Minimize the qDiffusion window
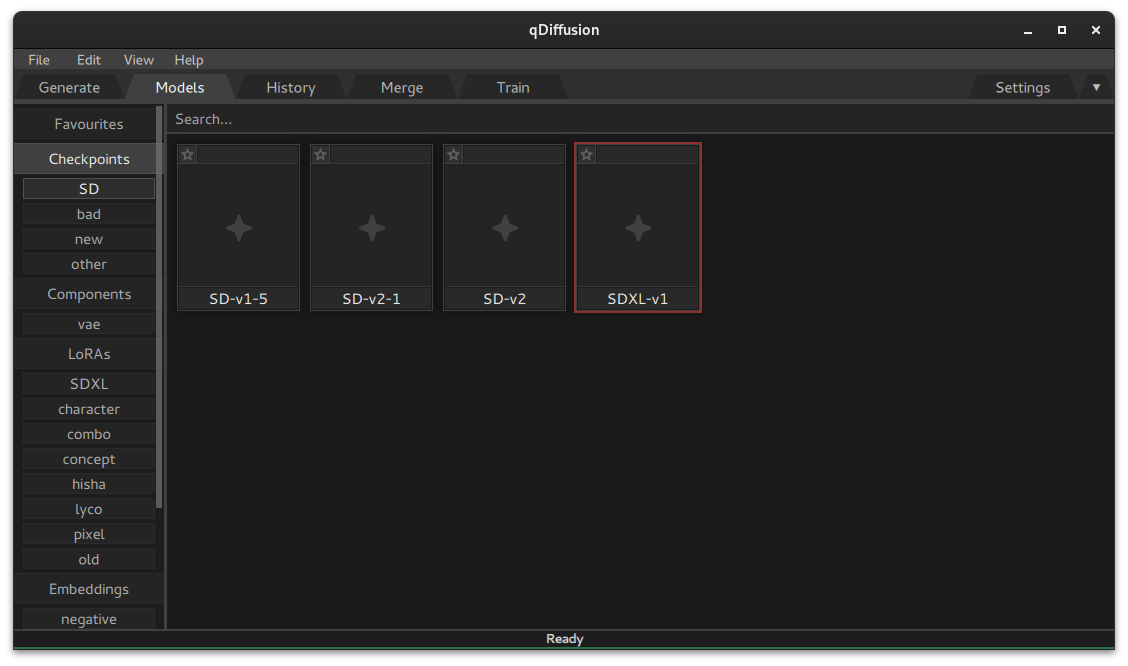The height and width of the screenshot is (666, 1128). (1028, 30)
